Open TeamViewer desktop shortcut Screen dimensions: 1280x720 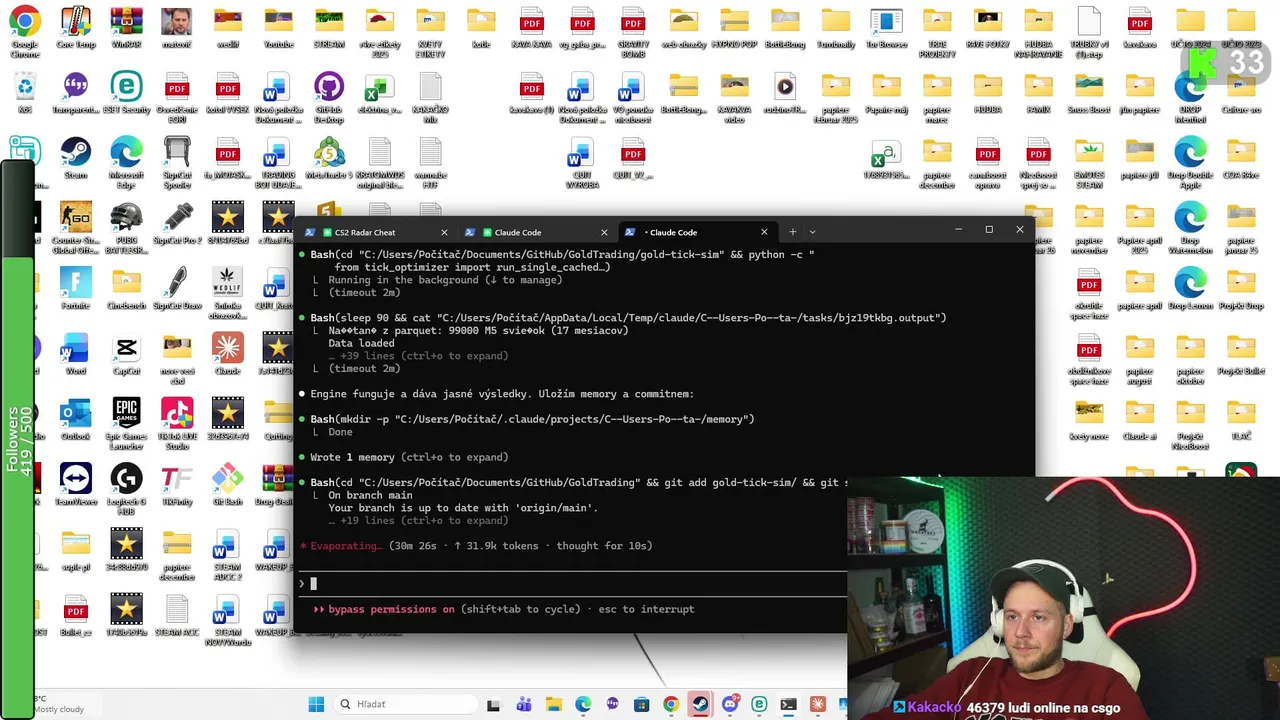[76, 484]
